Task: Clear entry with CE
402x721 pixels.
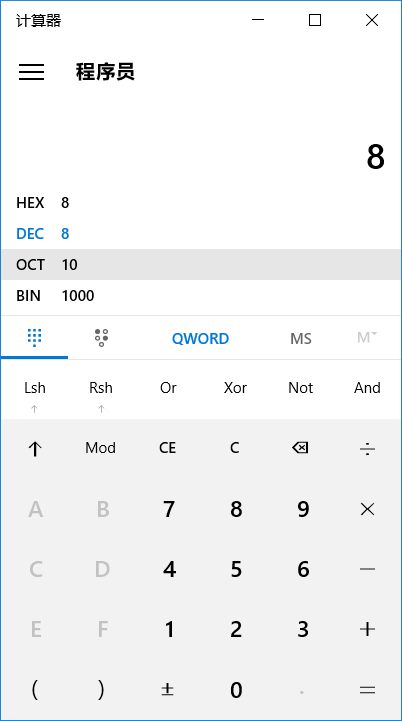Action: 167,448
